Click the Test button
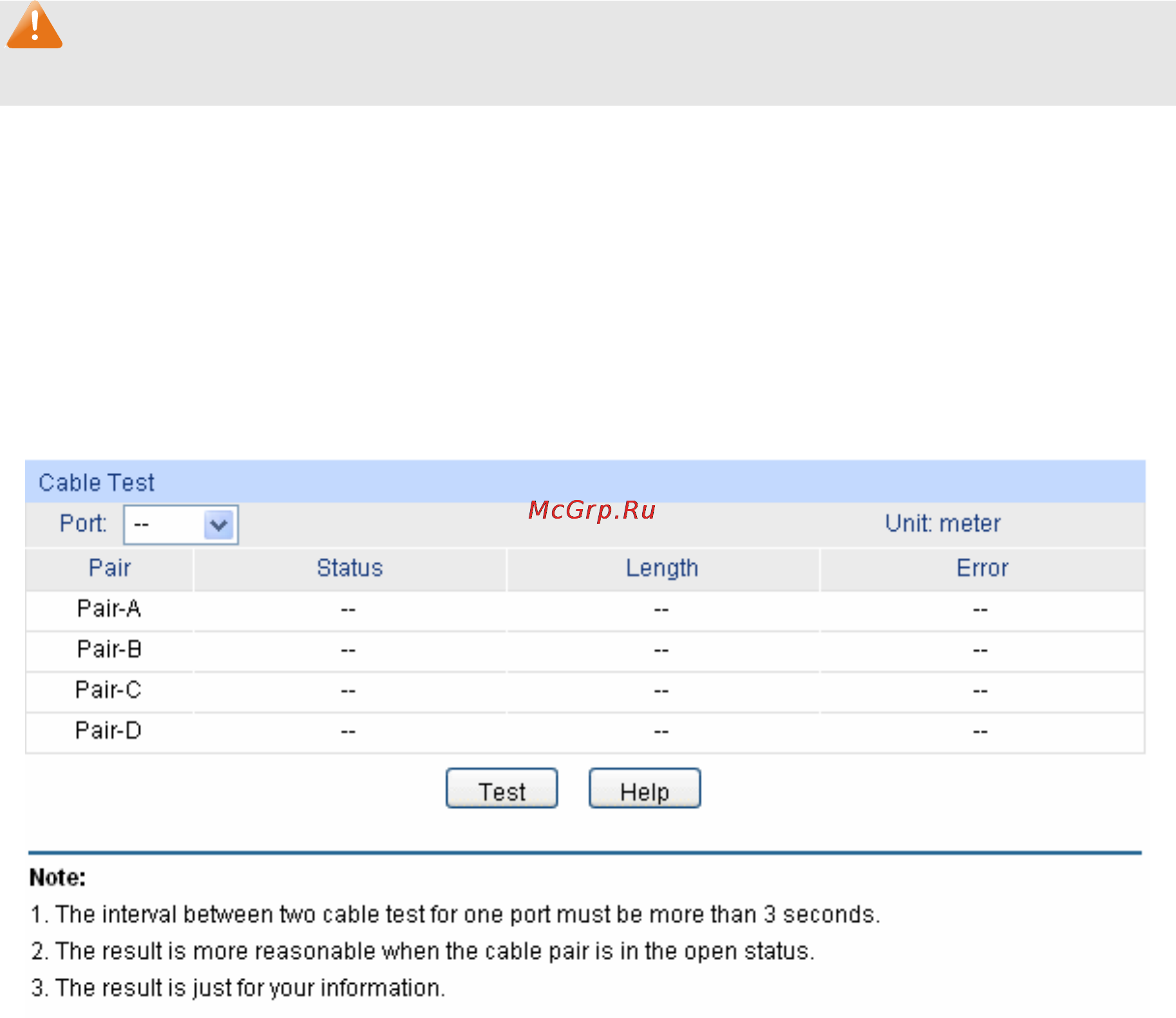Image resolution: width=1176 pixels, height=1018 pixels. (502, 788)
